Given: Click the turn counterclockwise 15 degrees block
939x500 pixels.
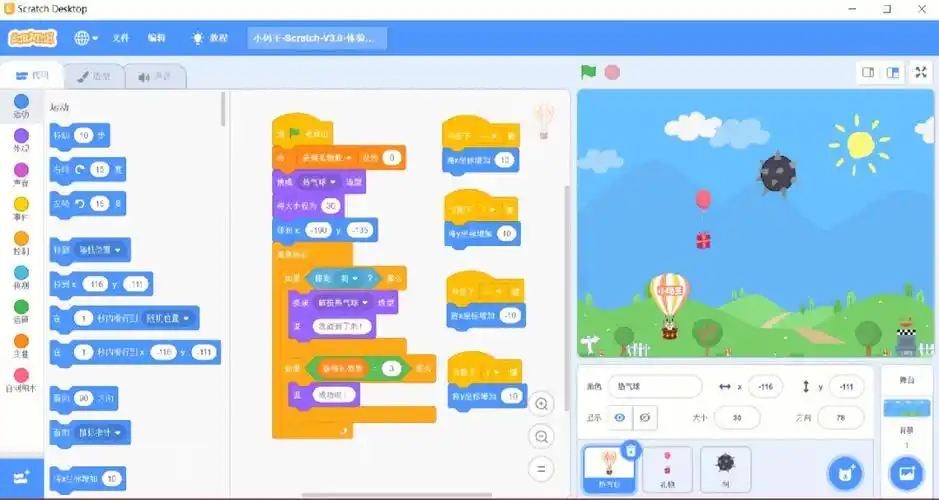Looking at the screenshot, I should tap(87, 204).
